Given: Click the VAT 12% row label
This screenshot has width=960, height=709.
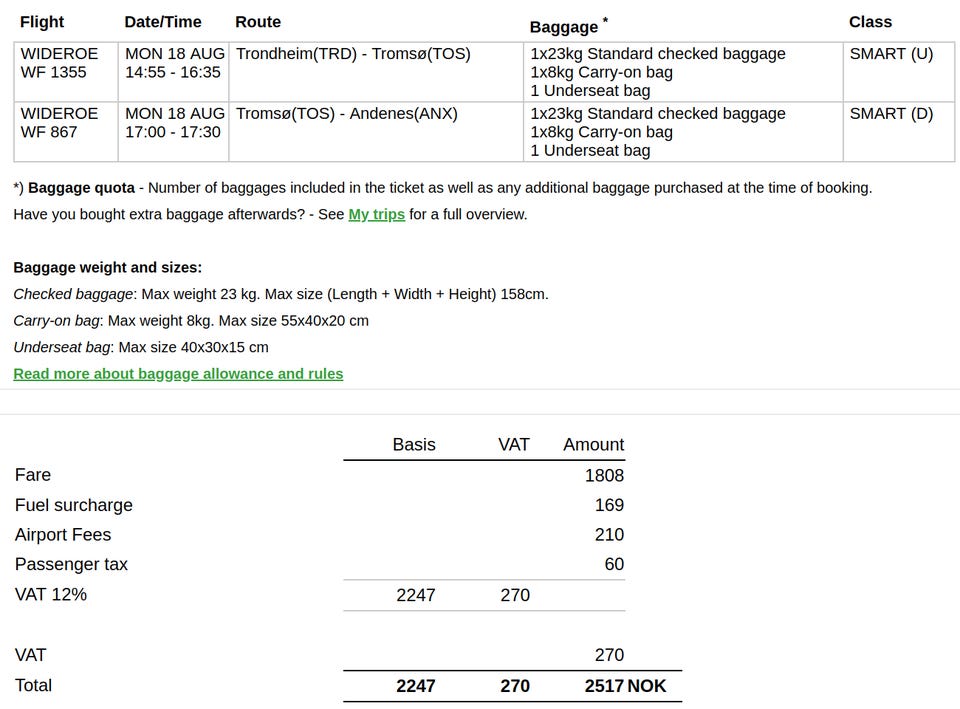Looking at the screenshot, I should tap(51, 595).
